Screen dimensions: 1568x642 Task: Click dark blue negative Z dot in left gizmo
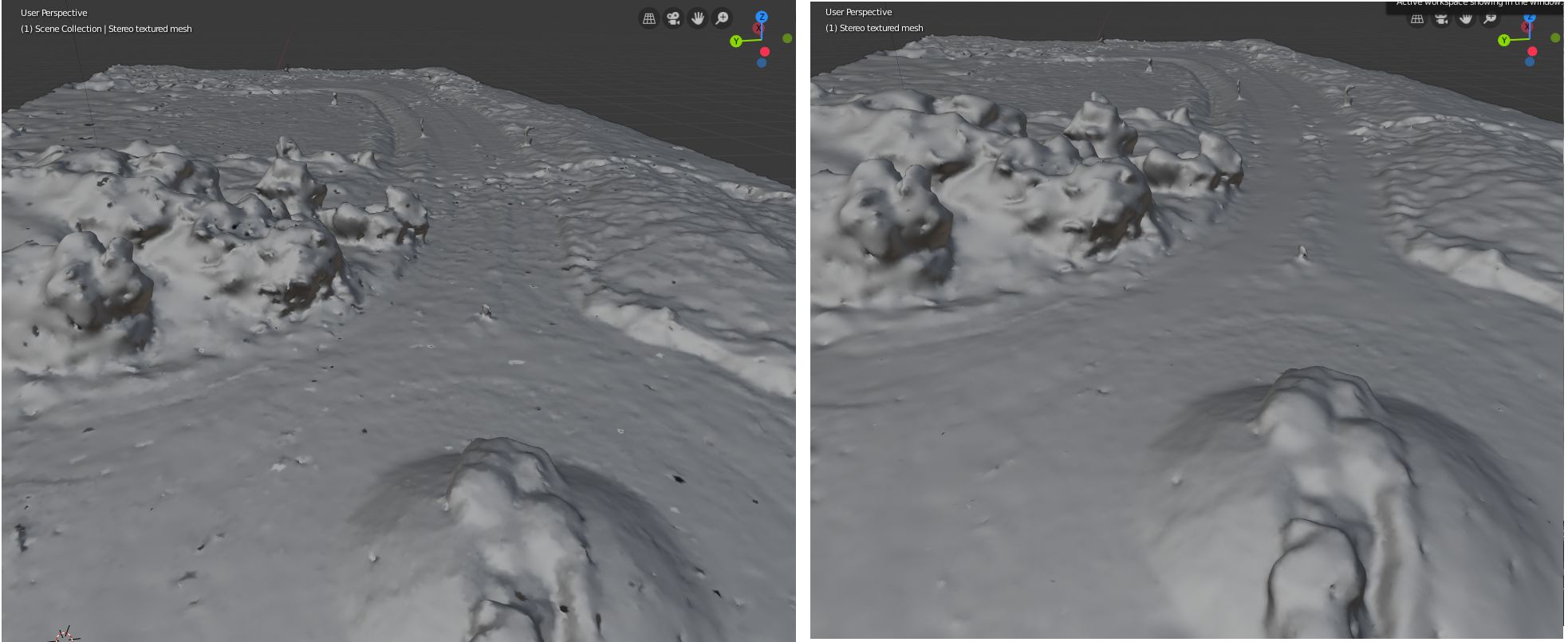(762, 62)
